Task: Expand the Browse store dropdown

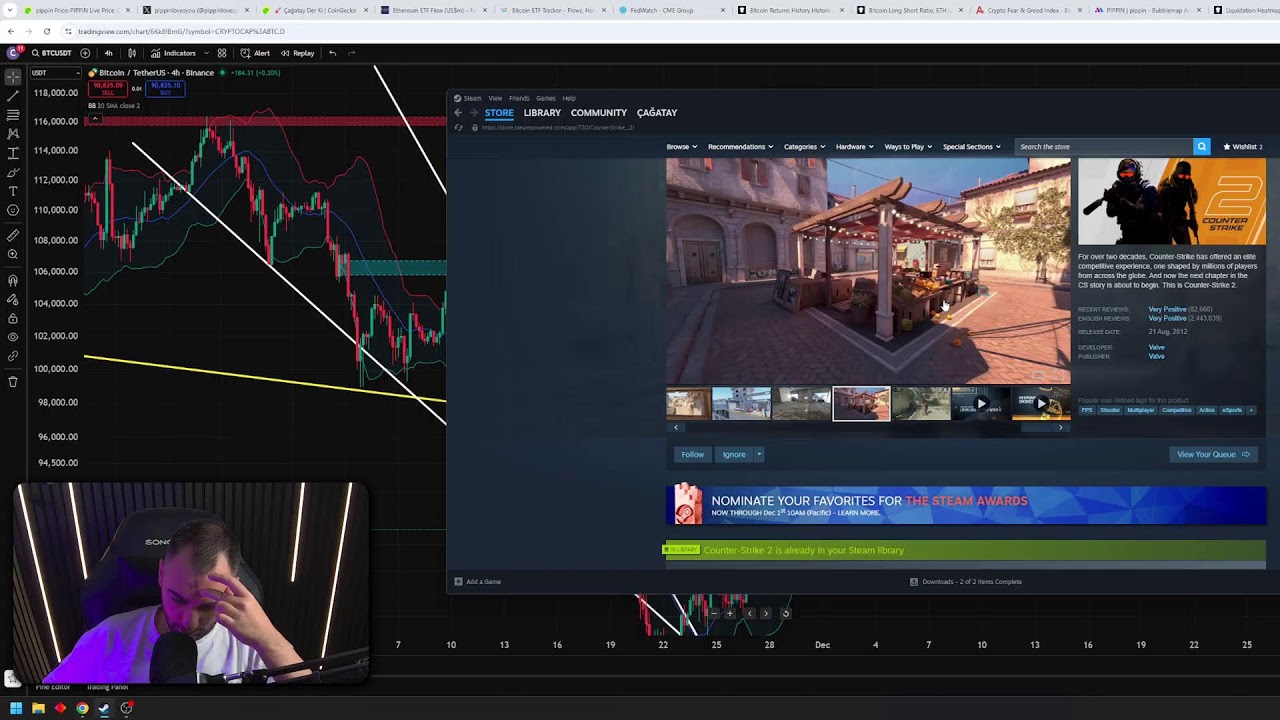Action: click(682, 147)
